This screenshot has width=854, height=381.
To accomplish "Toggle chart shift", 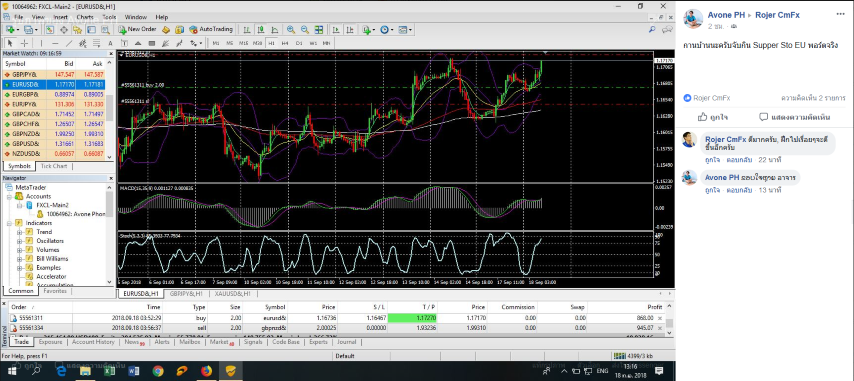I will (350, 29).
